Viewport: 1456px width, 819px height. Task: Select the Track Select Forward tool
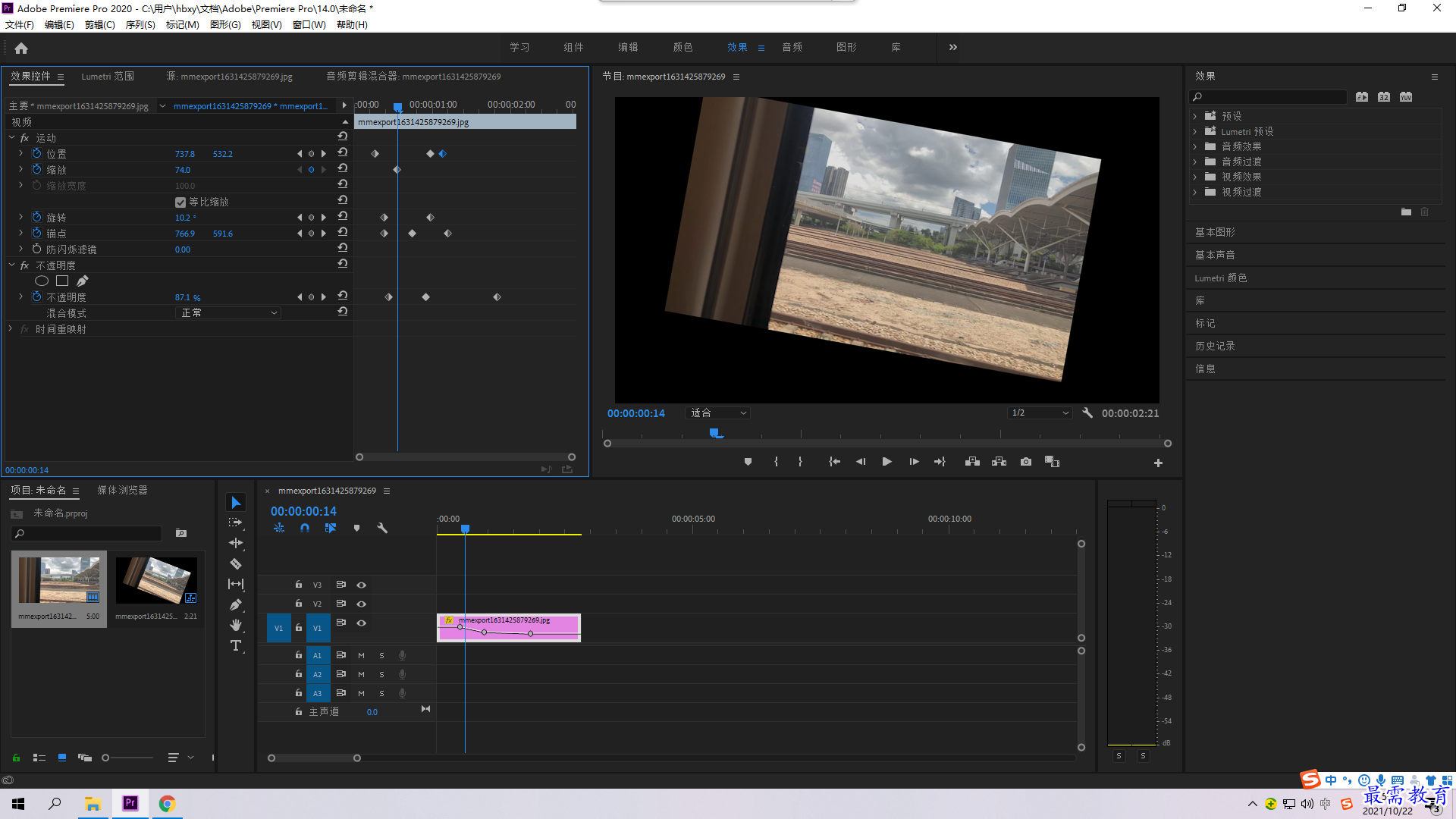click(236, 522)
